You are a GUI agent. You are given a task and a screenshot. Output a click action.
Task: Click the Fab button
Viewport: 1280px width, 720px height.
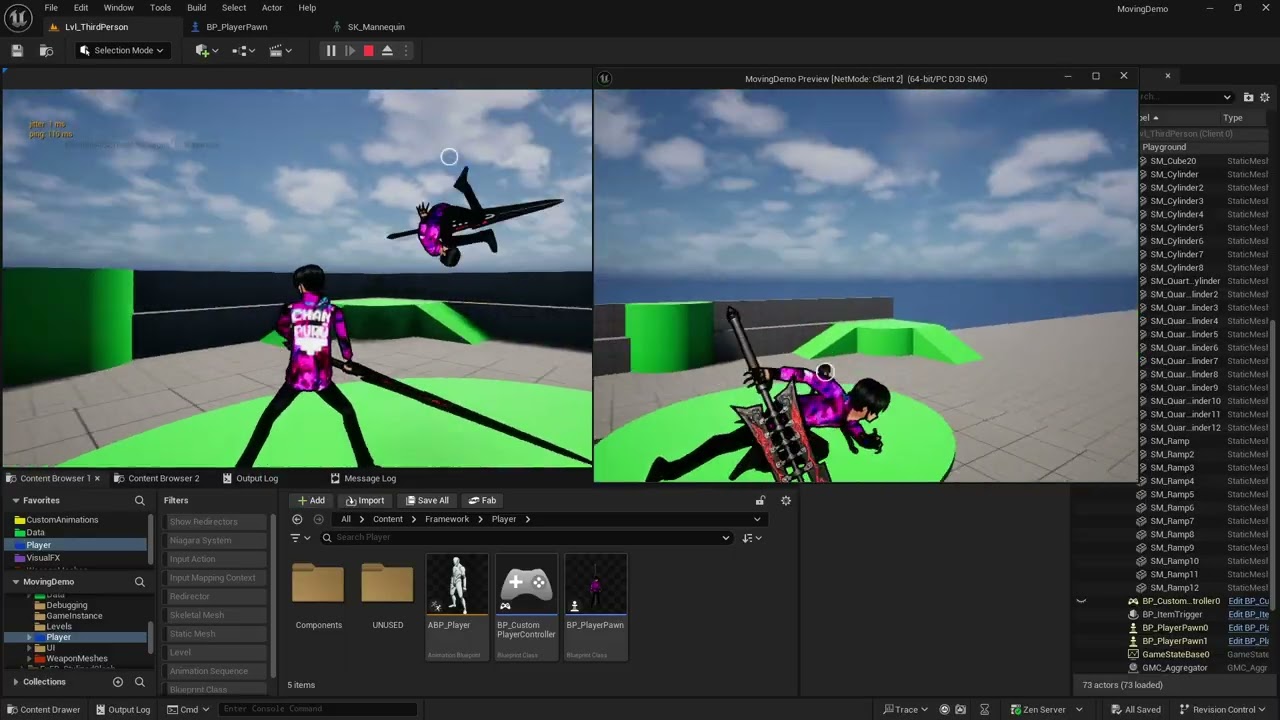point(482,500)
